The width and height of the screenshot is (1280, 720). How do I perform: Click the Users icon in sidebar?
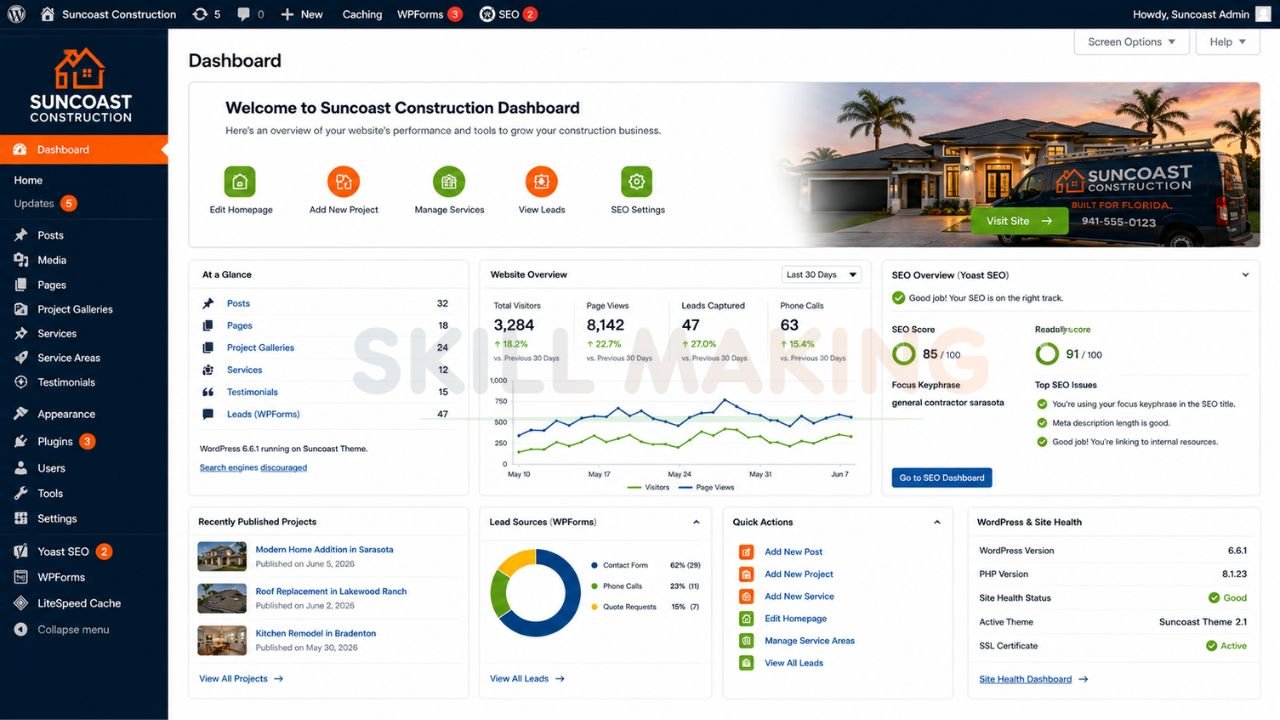tap(20, 468)
